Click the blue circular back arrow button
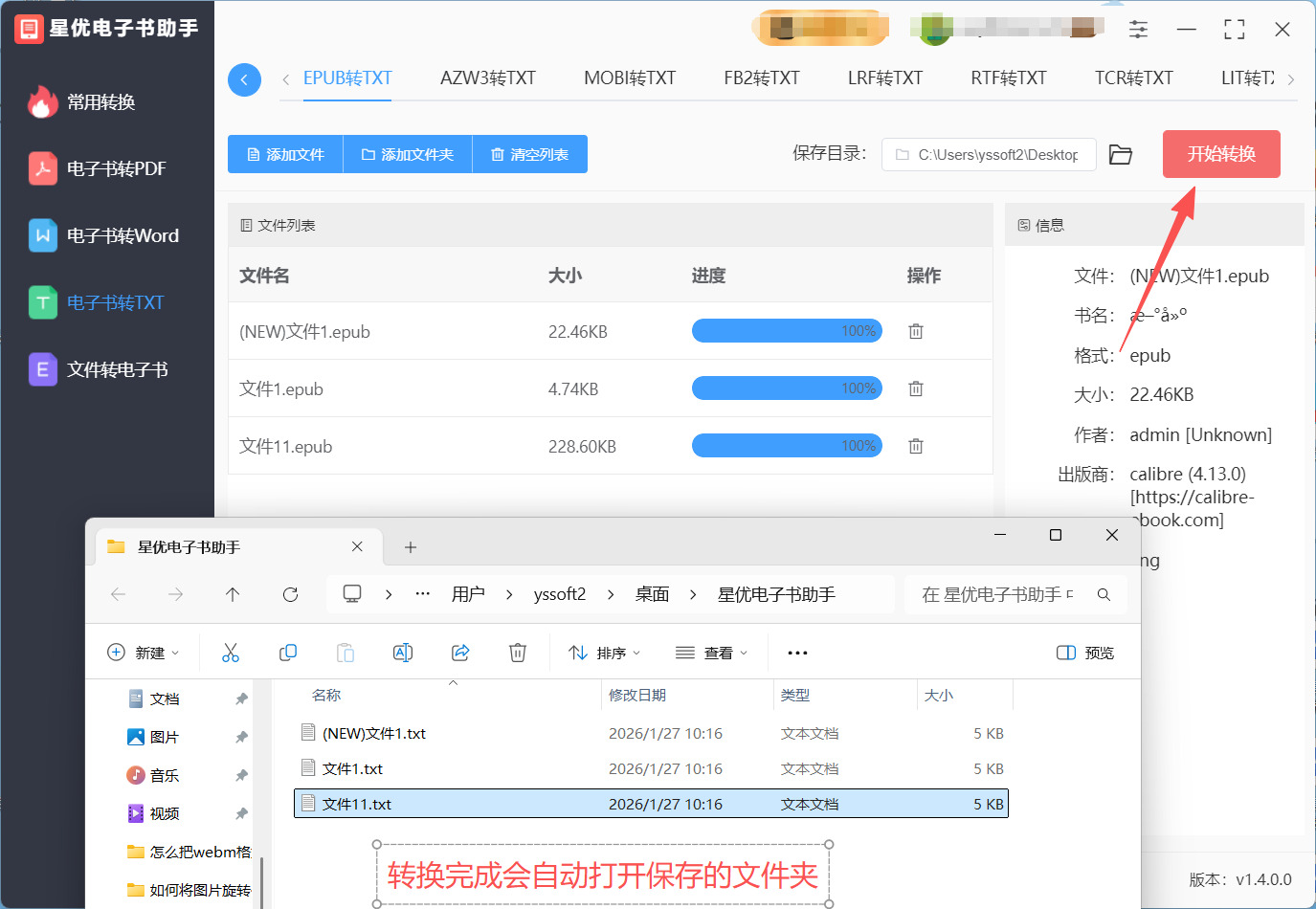 [244, 79]
